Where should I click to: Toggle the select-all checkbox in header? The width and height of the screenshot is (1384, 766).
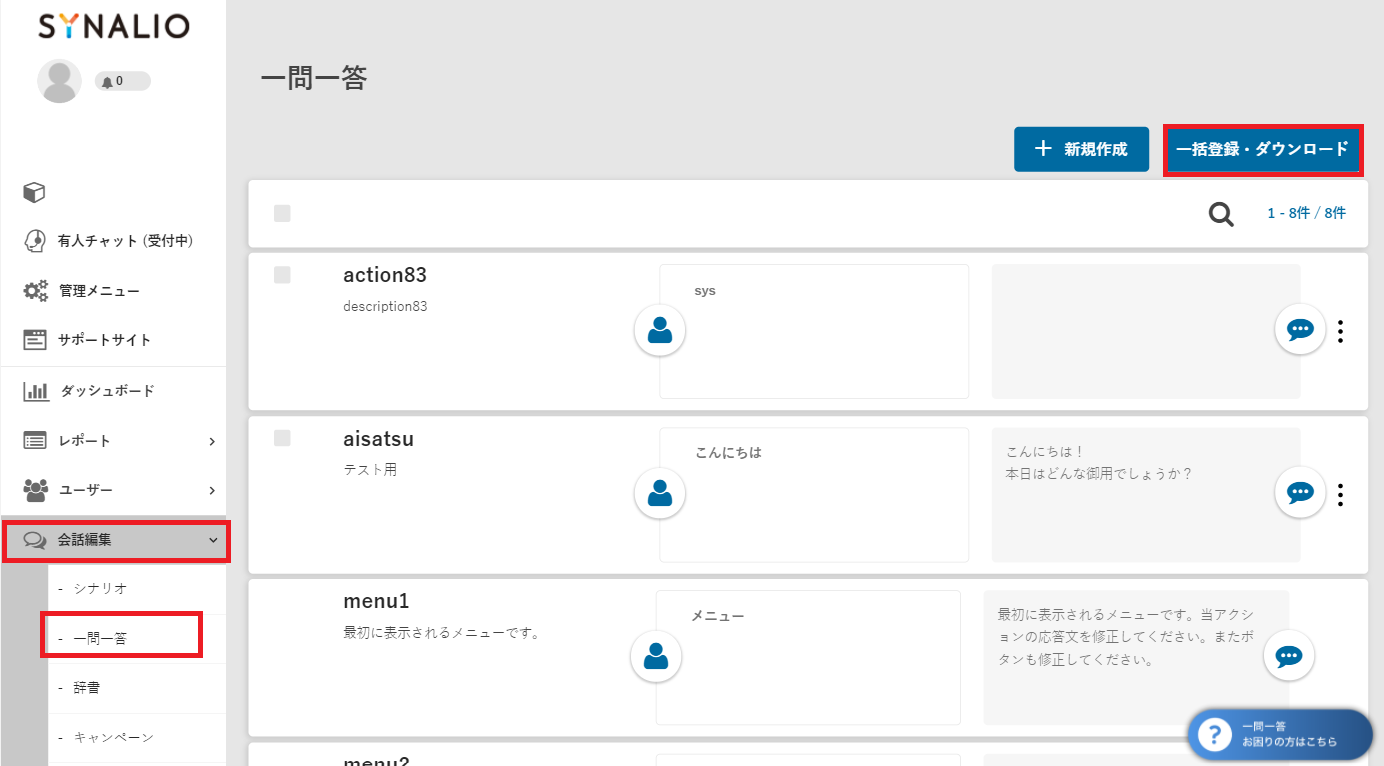point(282,213)
